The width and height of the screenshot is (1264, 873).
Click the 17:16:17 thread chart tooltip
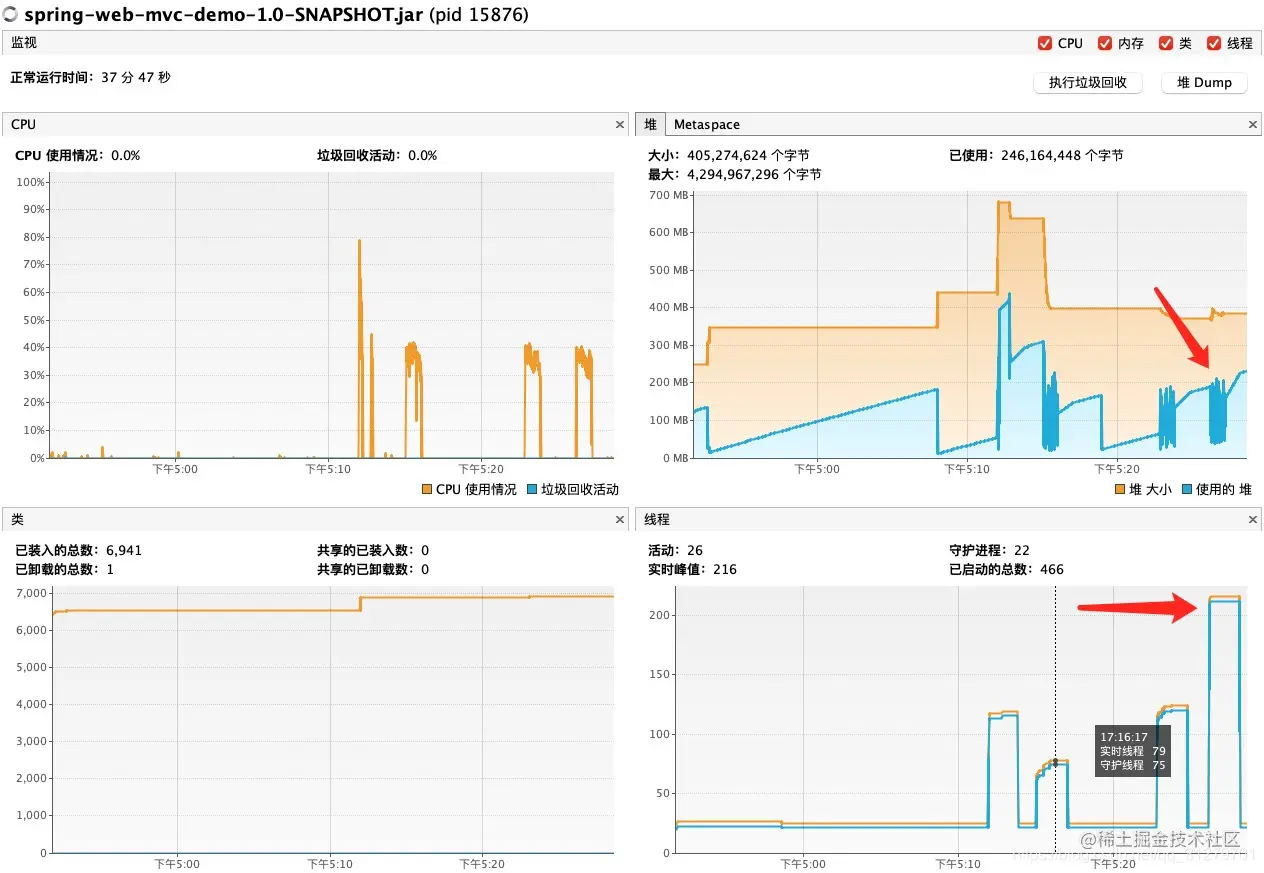click(x=1133, y=751)
